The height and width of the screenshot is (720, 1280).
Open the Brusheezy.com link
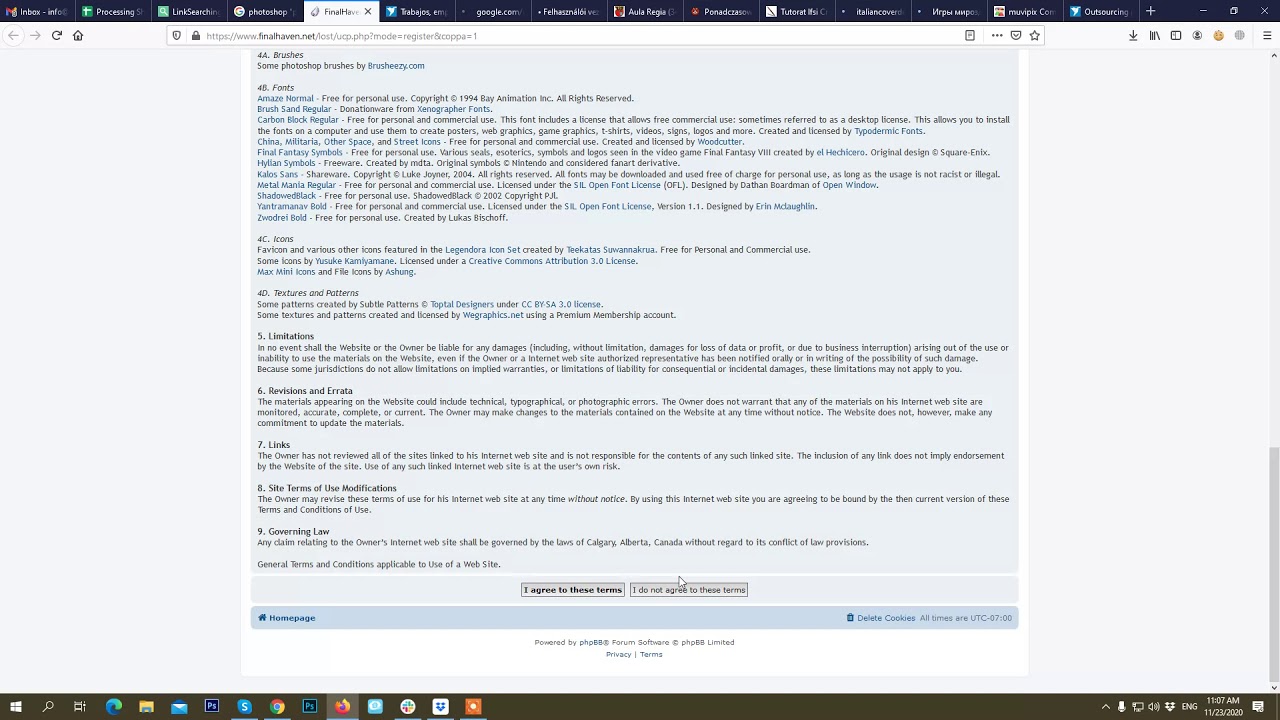396,65
